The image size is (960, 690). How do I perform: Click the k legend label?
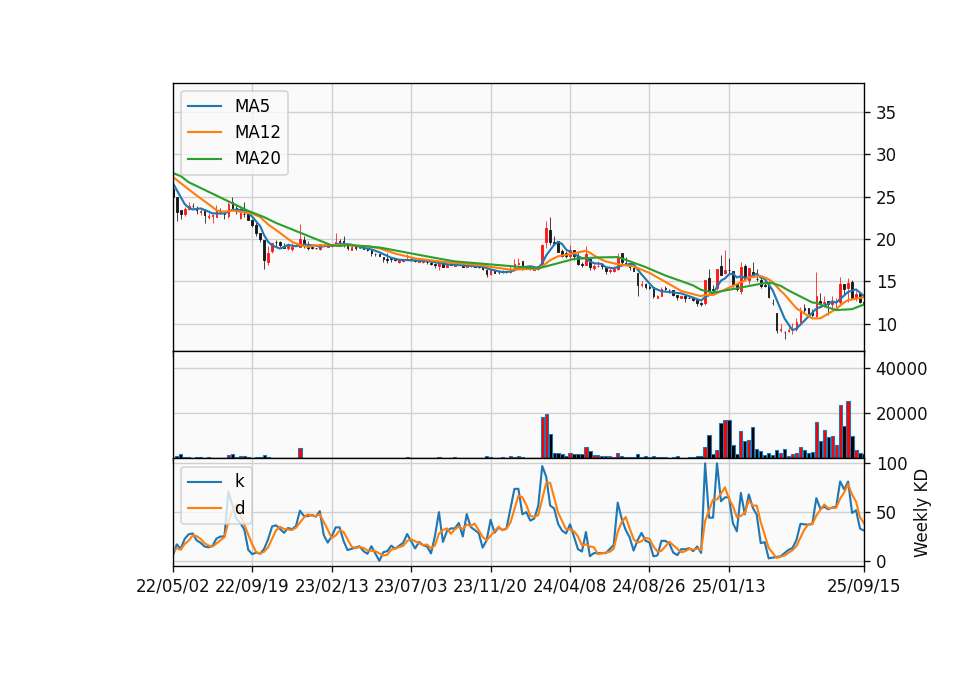point(239,481)
